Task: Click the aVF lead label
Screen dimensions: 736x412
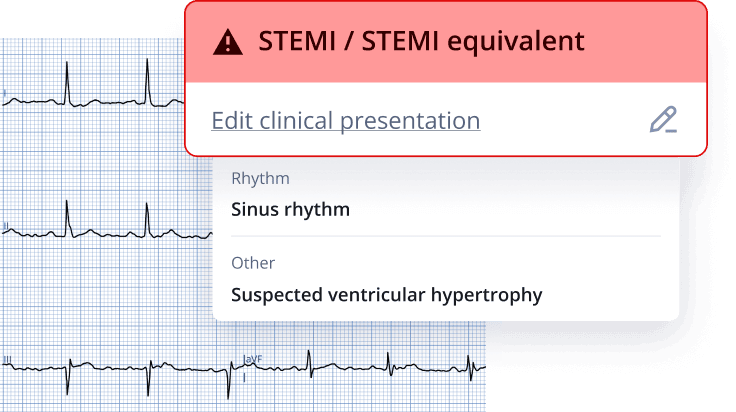Action: coord(253,359)
